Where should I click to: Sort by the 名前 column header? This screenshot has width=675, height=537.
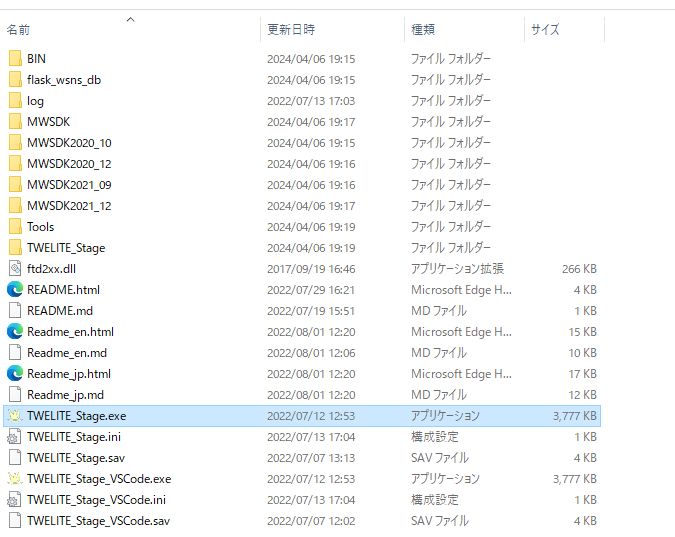(x=18, y=30)
